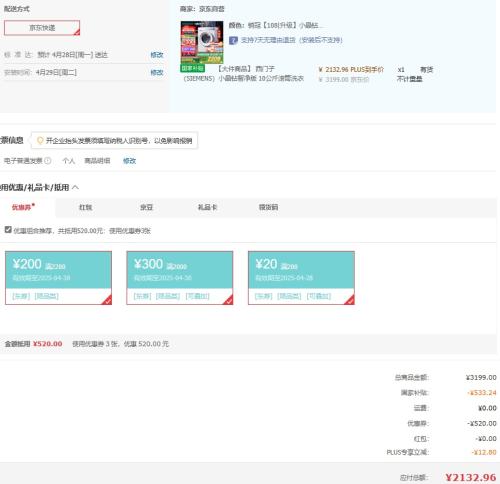Click the 金额抵用 ¥520.00 amount
500x484 pixels.
(x=48, y=344)
